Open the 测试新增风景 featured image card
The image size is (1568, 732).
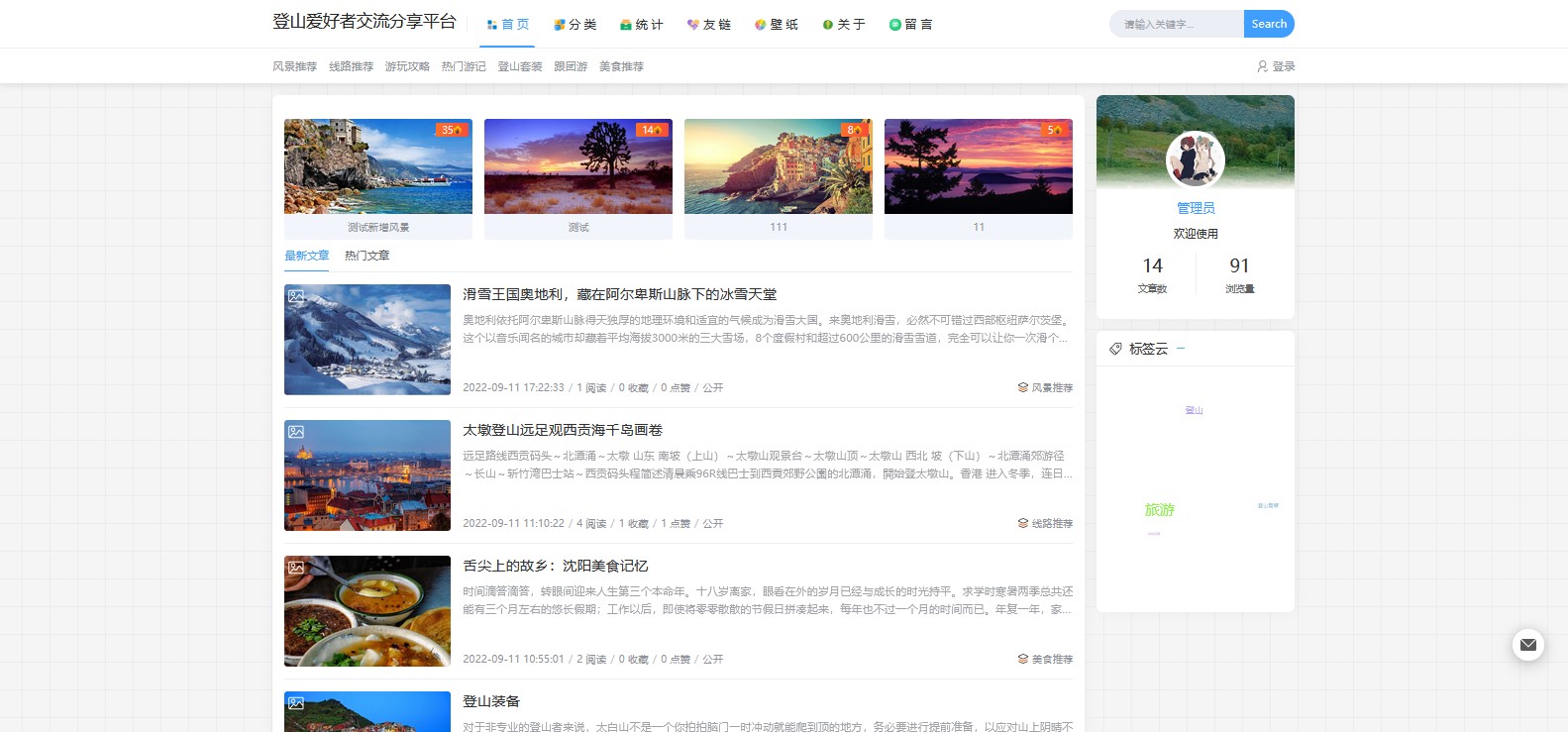point(378,178)
